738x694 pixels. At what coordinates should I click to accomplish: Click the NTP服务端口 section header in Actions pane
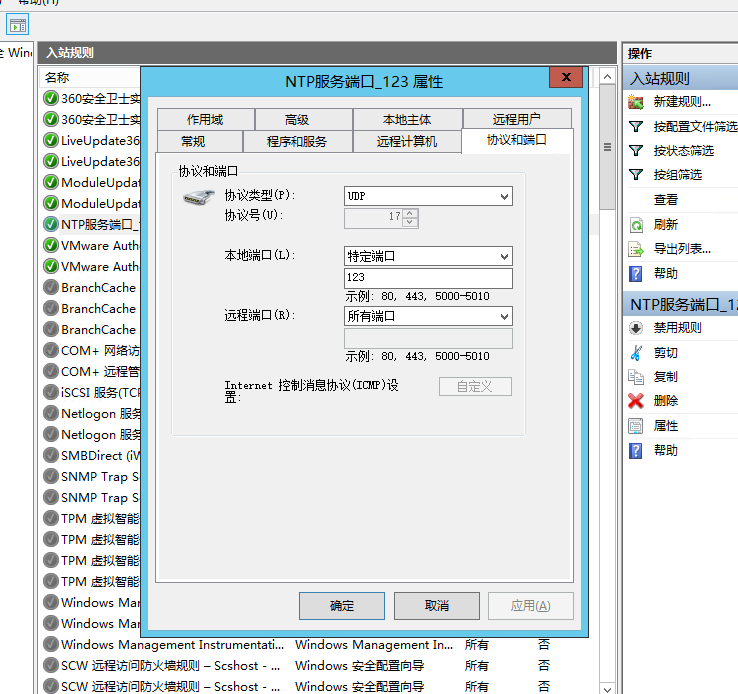[681, 304]
